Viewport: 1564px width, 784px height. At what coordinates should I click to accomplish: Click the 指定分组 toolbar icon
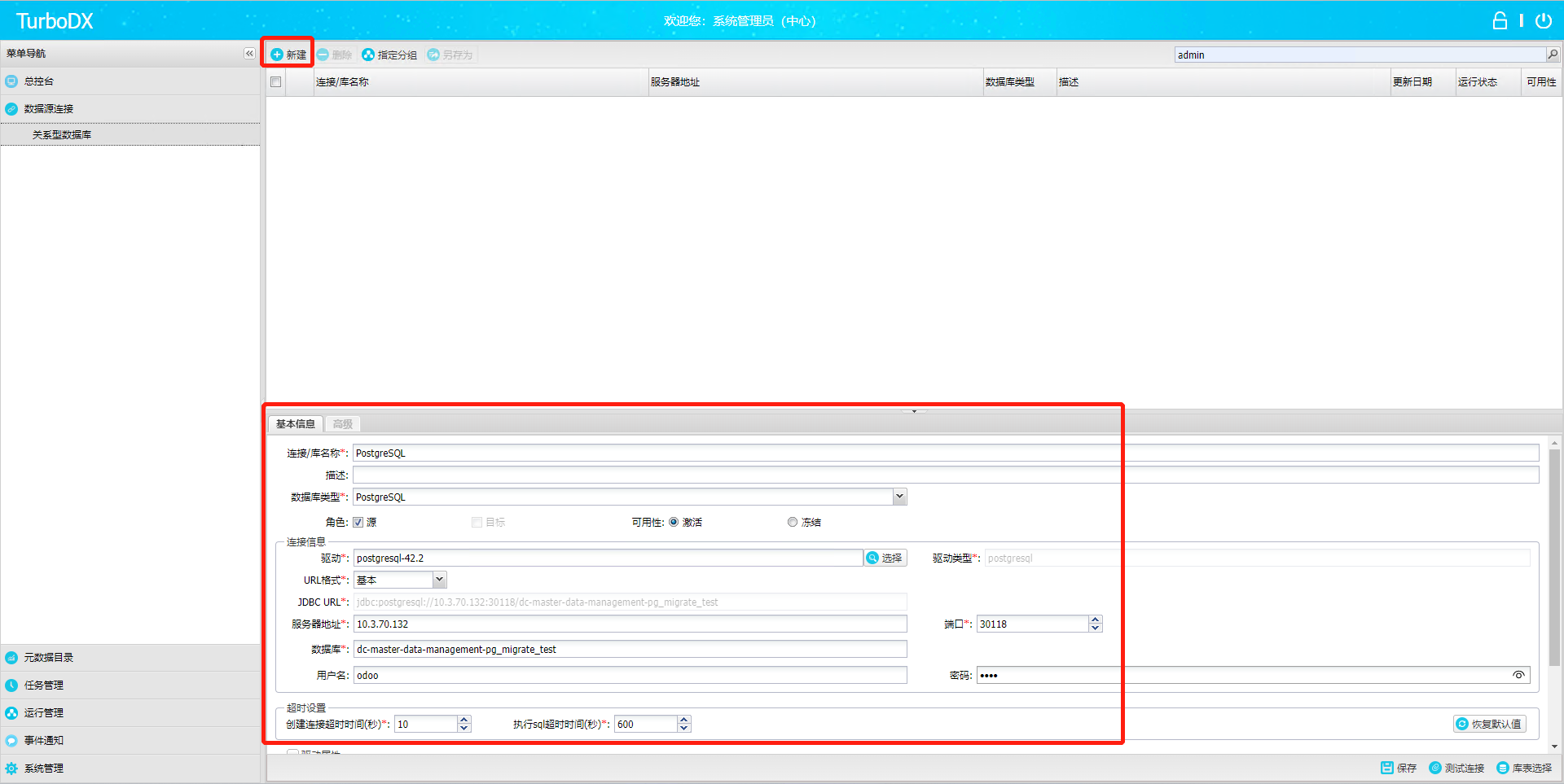click(x=368, y=55)
